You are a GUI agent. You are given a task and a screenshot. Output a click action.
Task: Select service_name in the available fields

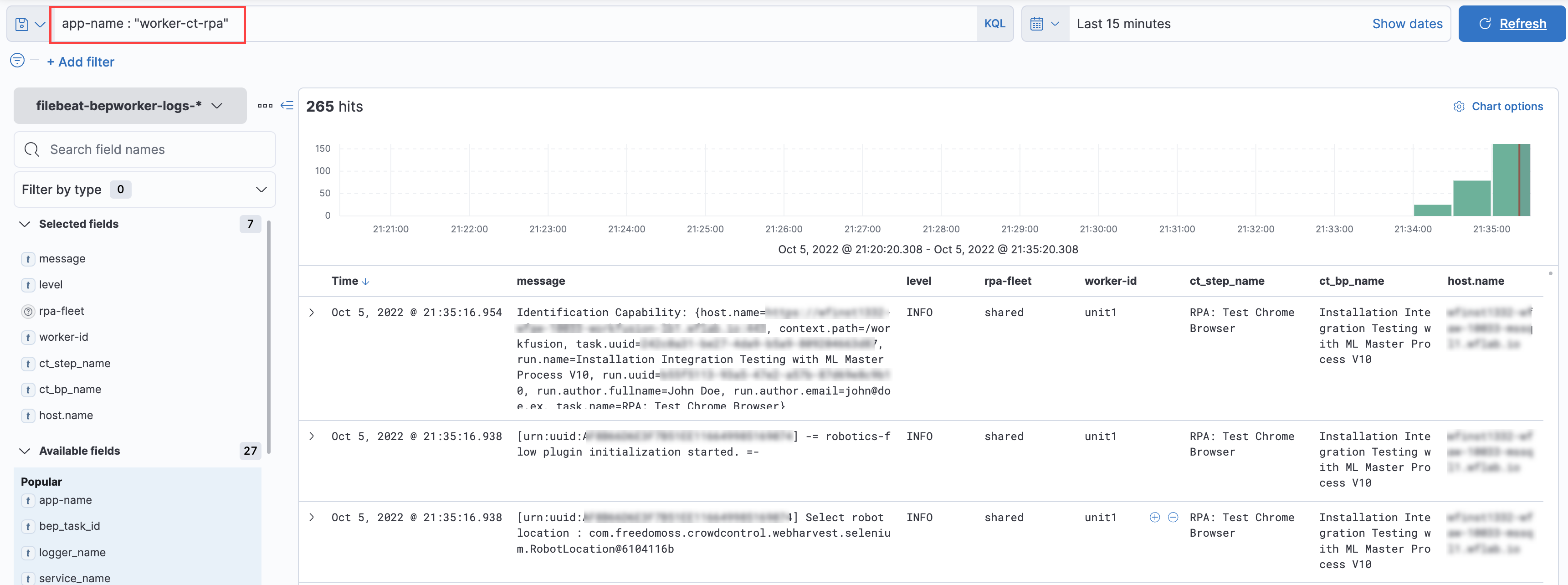coord(75,578)
